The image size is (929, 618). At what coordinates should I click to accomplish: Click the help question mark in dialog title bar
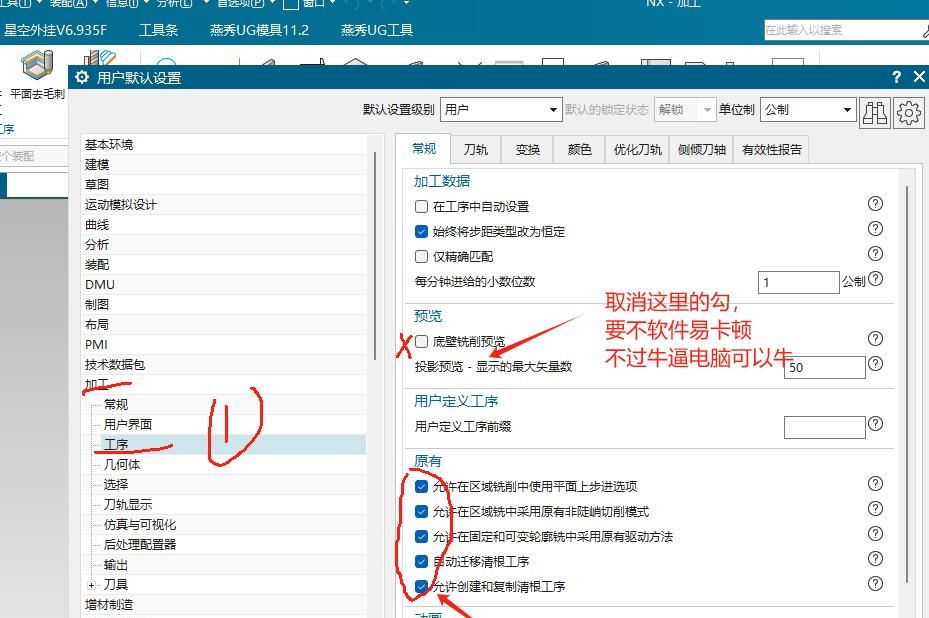coord(895,76)
